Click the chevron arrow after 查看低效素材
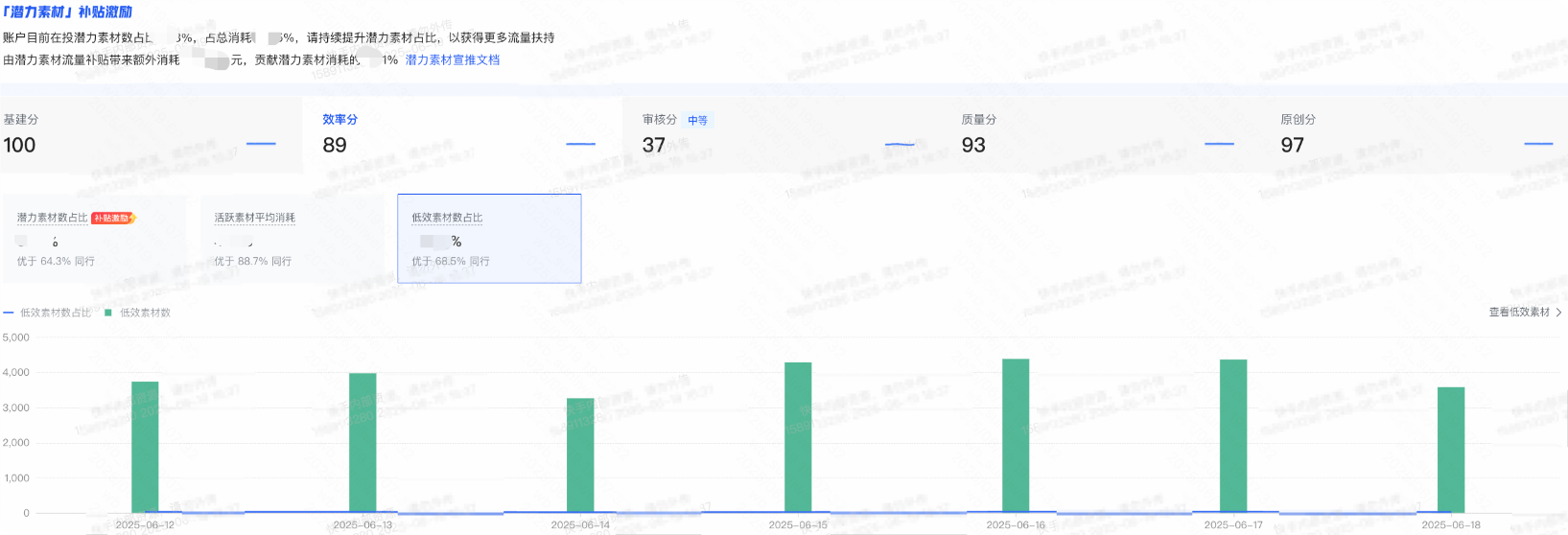The height and width of the screenshot is (535, 1568). [x=1558, y=313]
